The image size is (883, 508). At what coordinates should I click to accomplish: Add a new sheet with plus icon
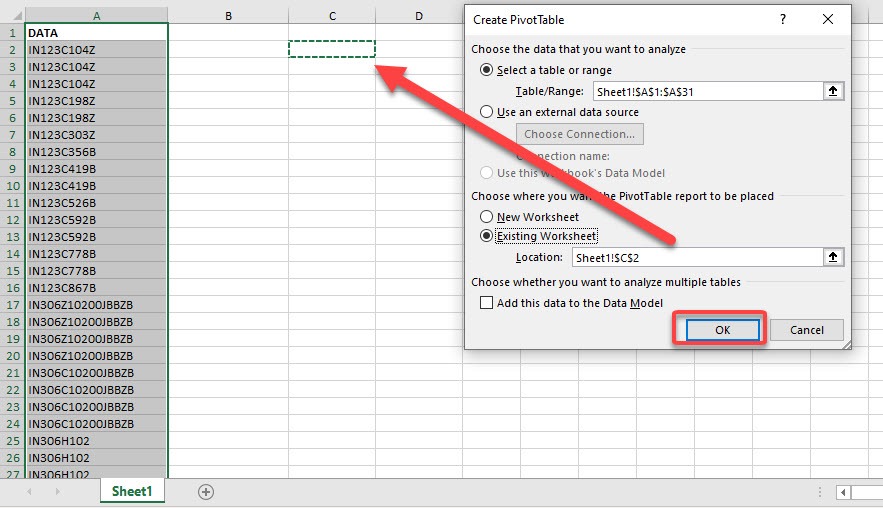206,492
